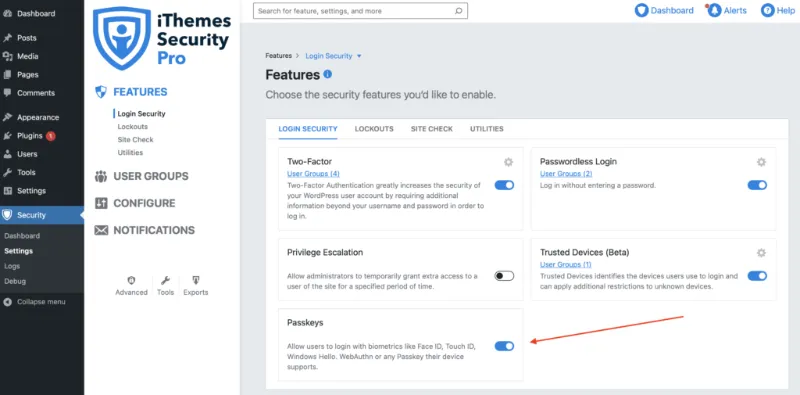Select the Security menu in WordPress sidebar
The image size is (800, 395).
pyautogui.click(x=42, y=215)
